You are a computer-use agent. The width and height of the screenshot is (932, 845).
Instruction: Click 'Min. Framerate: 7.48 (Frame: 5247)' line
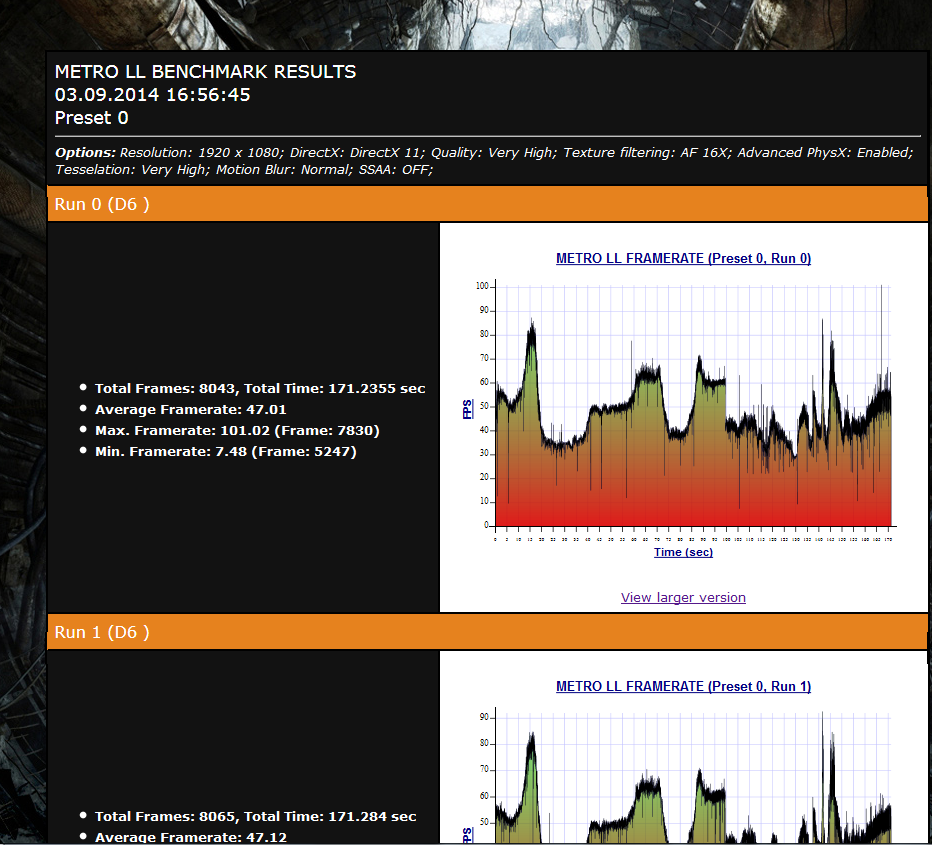pos(225,452)
